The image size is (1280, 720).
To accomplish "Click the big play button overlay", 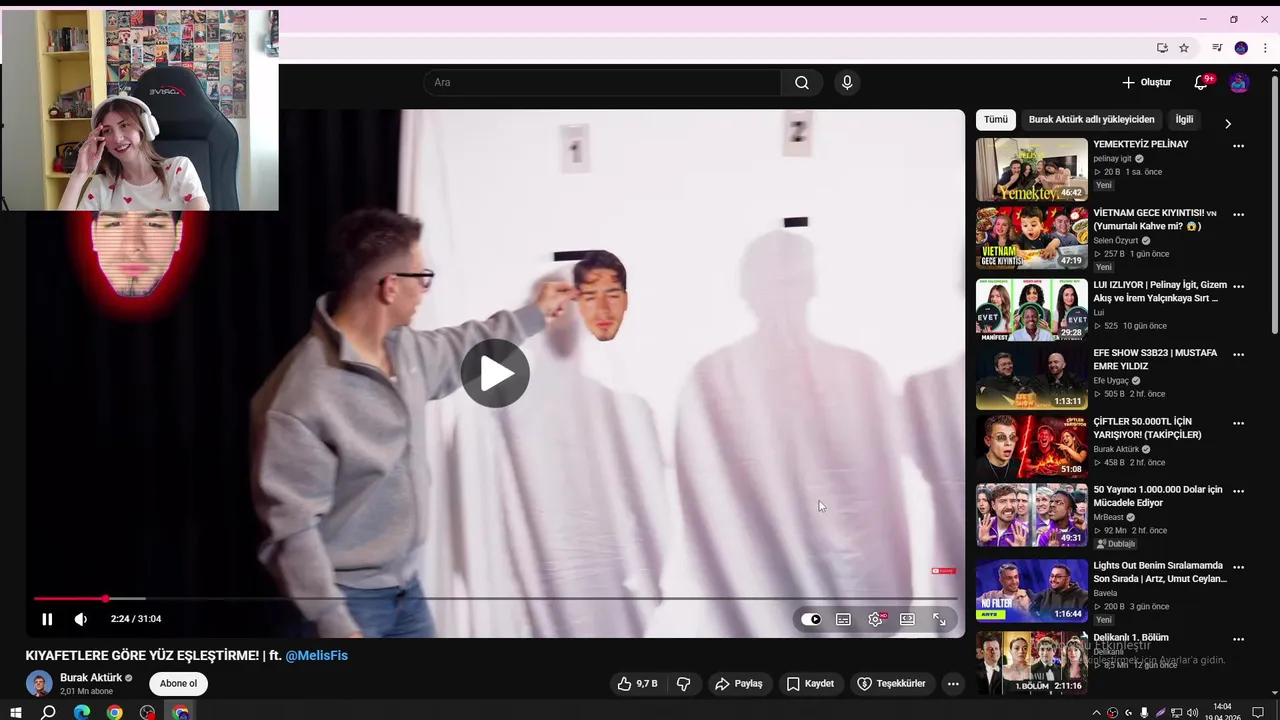I will point(495,373).
